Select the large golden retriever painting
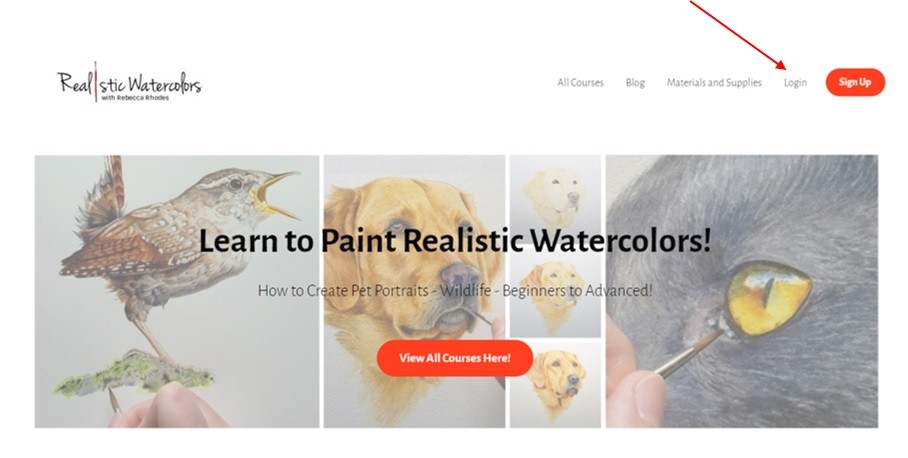 pyautogui.click(x=414, y=291)
